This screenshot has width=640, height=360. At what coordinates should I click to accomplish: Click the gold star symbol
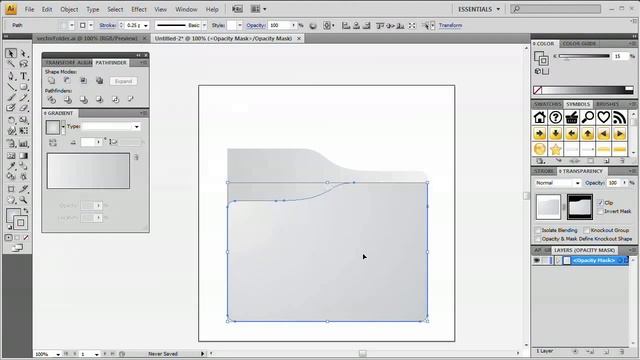click(556, 149)
